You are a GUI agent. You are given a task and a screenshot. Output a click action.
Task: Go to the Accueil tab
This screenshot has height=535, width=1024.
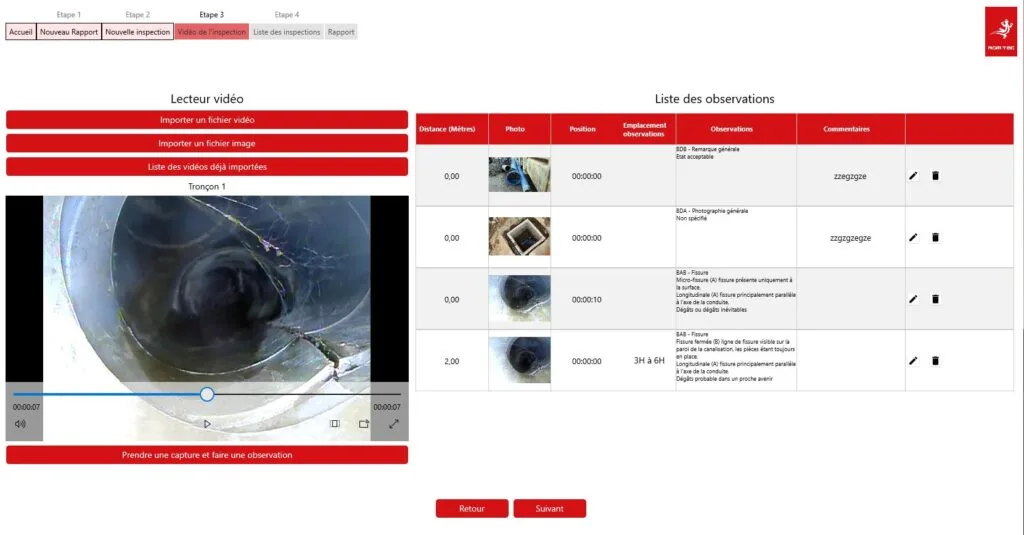tap(21, 32)
